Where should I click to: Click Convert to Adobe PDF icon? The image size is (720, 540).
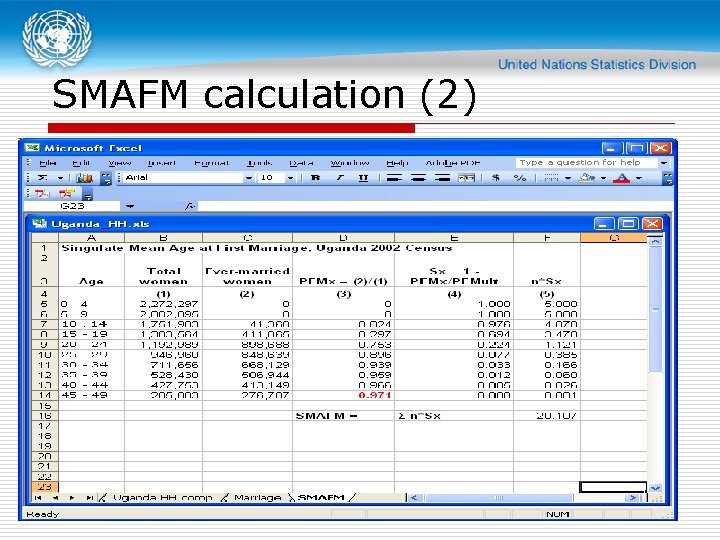(42, 194)
